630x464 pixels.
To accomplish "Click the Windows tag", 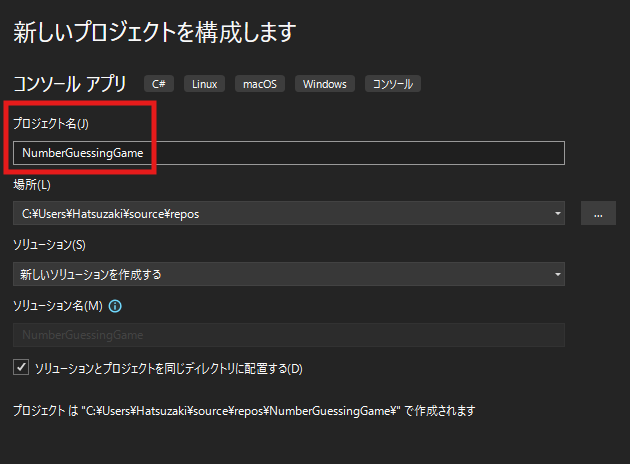I will pos(325,84).
